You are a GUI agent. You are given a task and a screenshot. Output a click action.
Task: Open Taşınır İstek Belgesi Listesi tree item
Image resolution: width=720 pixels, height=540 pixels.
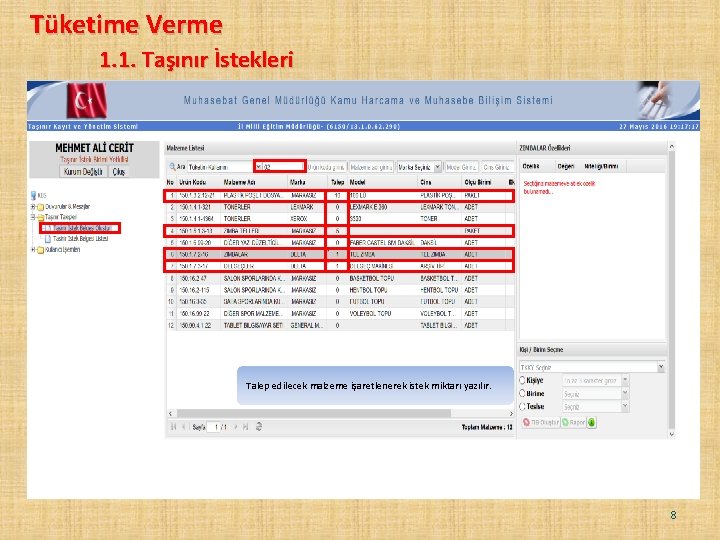point(81,239)
